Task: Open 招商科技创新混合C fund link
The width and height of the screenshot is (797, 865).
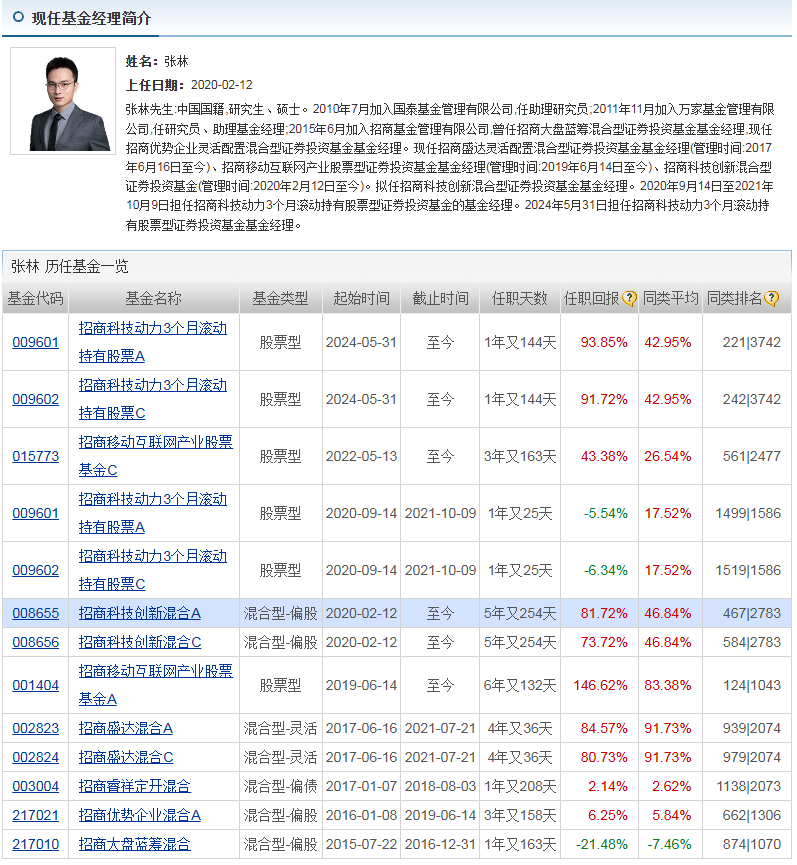Action: tap(140, 643)
